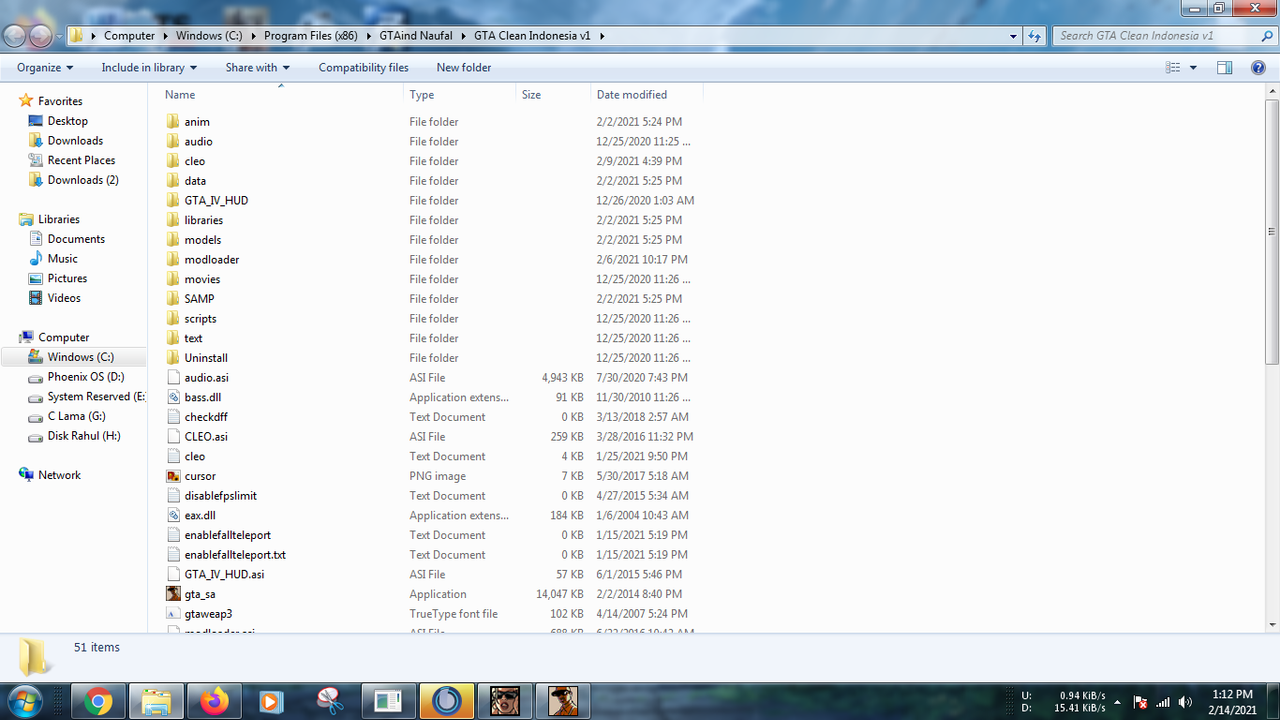Open Snipping Tool from the taskbar
The width and height of the screenshot is (1280, 720).
[x=330, y=701]
